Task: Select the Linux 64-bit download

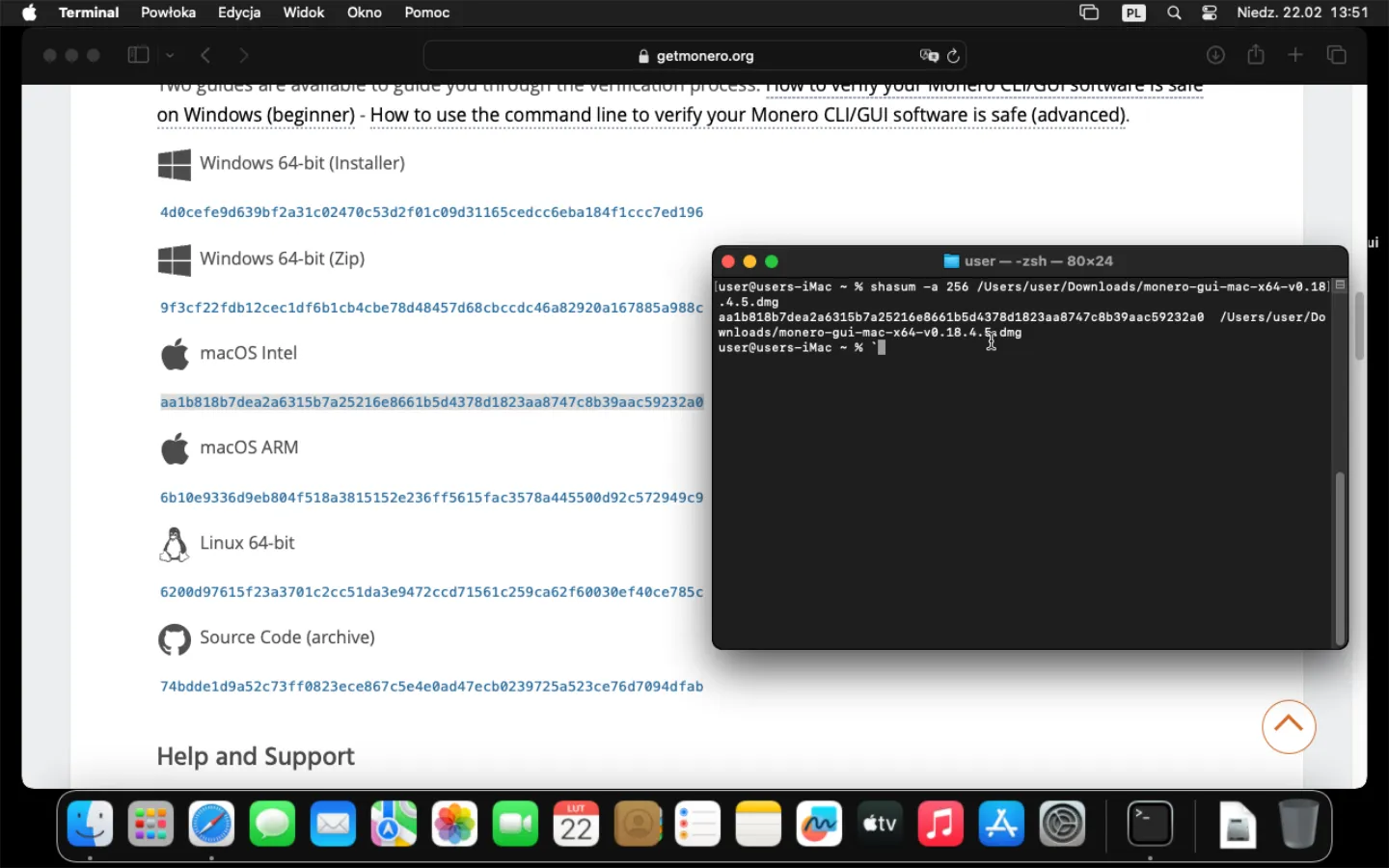Action: click(x=227, y=544)
